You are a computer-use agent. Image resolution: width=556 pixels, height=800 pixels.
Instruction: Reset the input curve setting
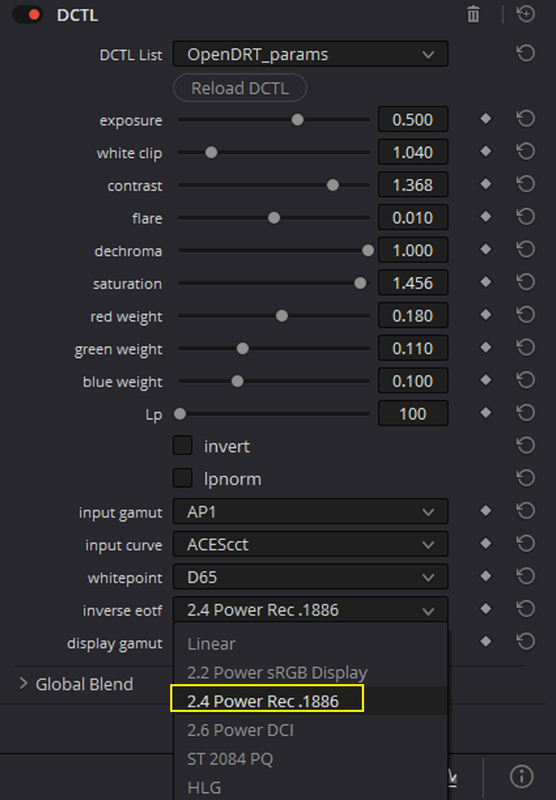coord(525,543)
